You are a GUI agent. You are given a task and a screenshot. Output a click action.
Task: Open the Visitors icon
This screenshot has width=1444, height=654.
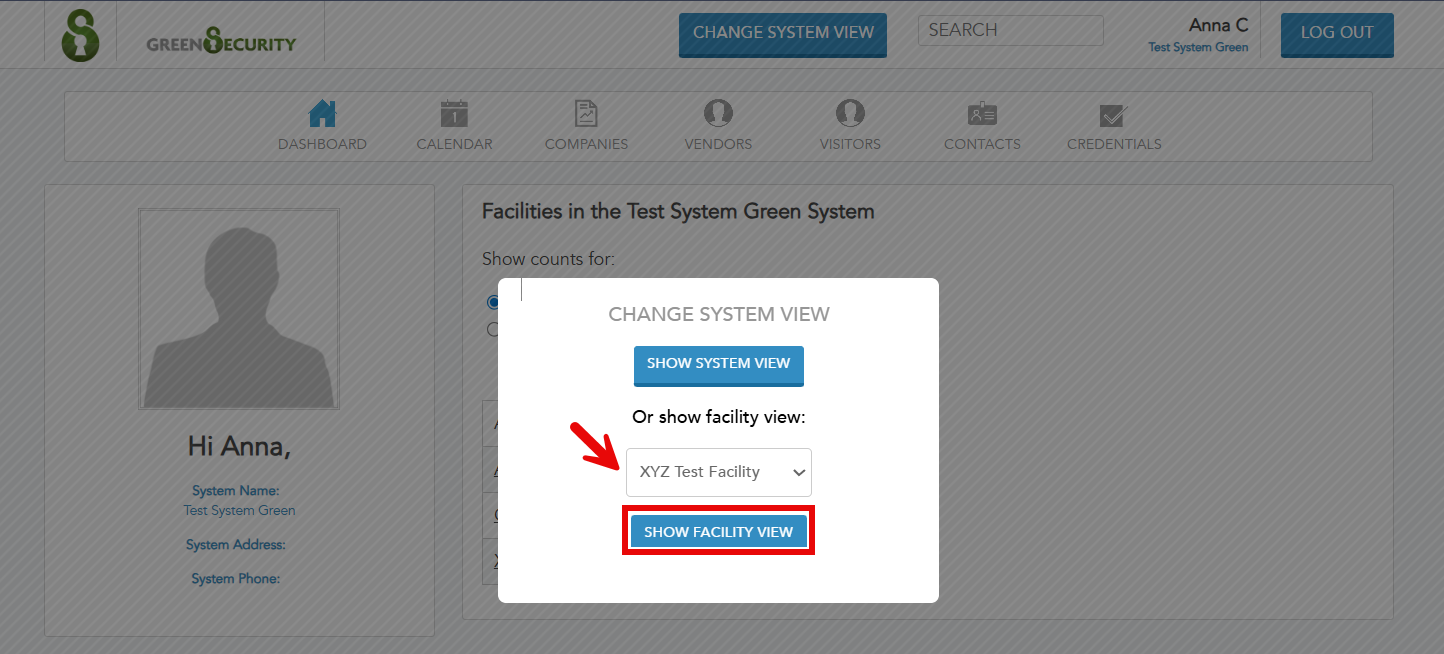coord(850,114)
